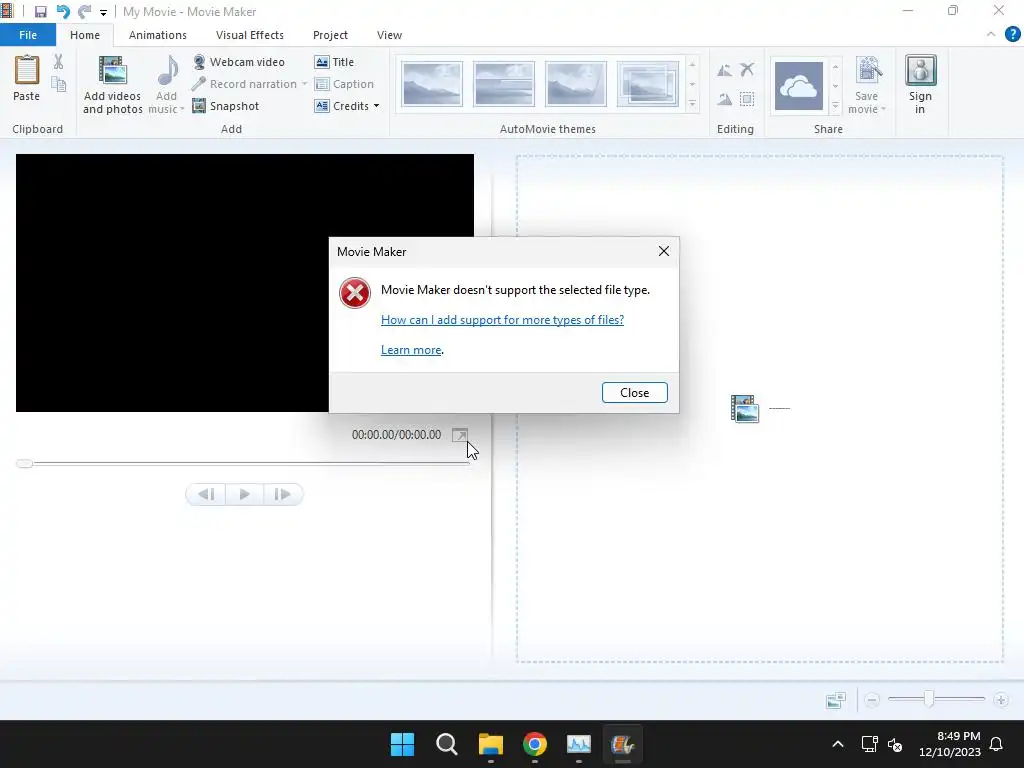Open the Learn more link
The image size is (1024, 768).
point(411,350)
